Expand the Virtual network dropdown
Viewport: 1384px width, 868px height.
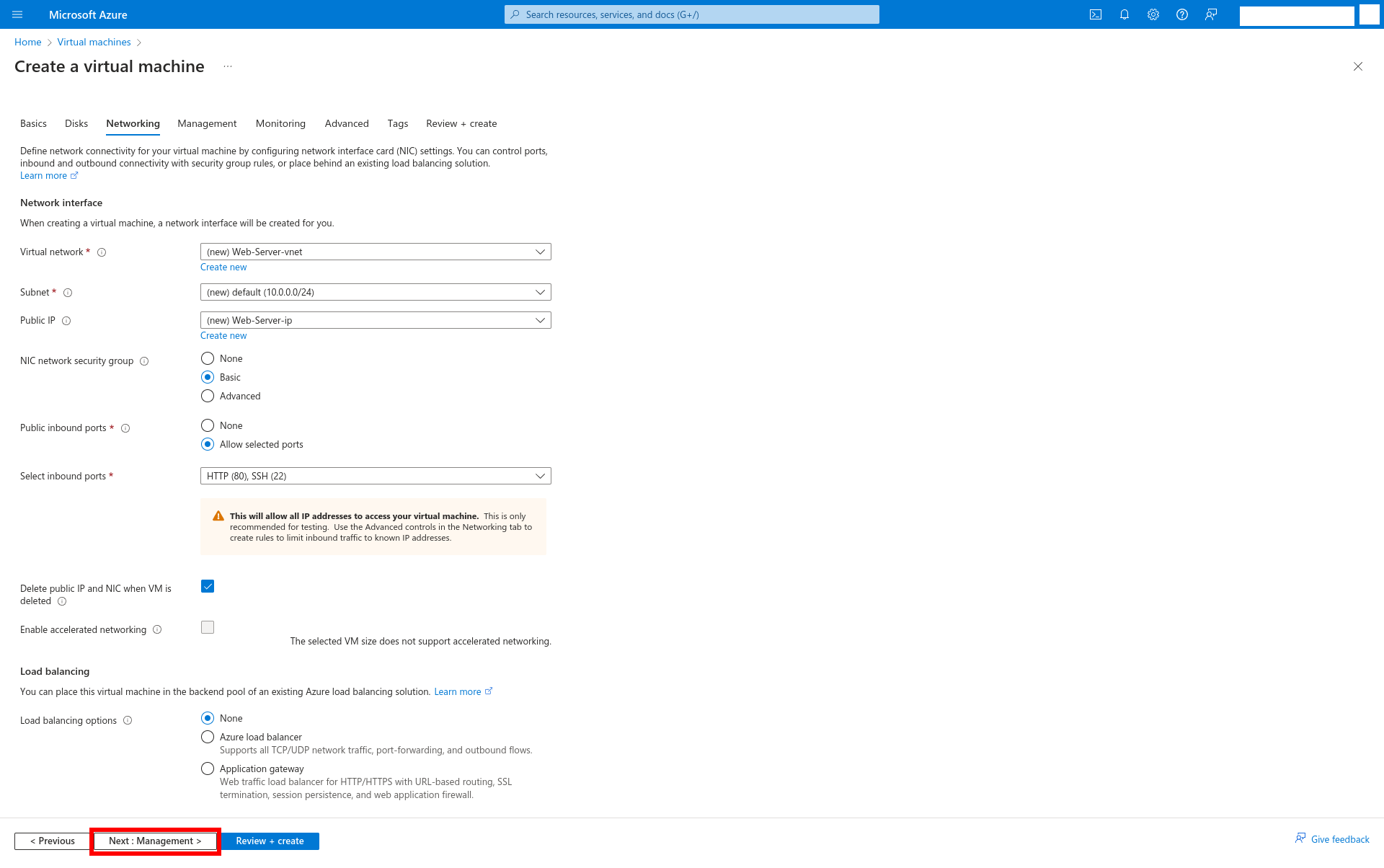pyautogui.click(x=375, y=252)
